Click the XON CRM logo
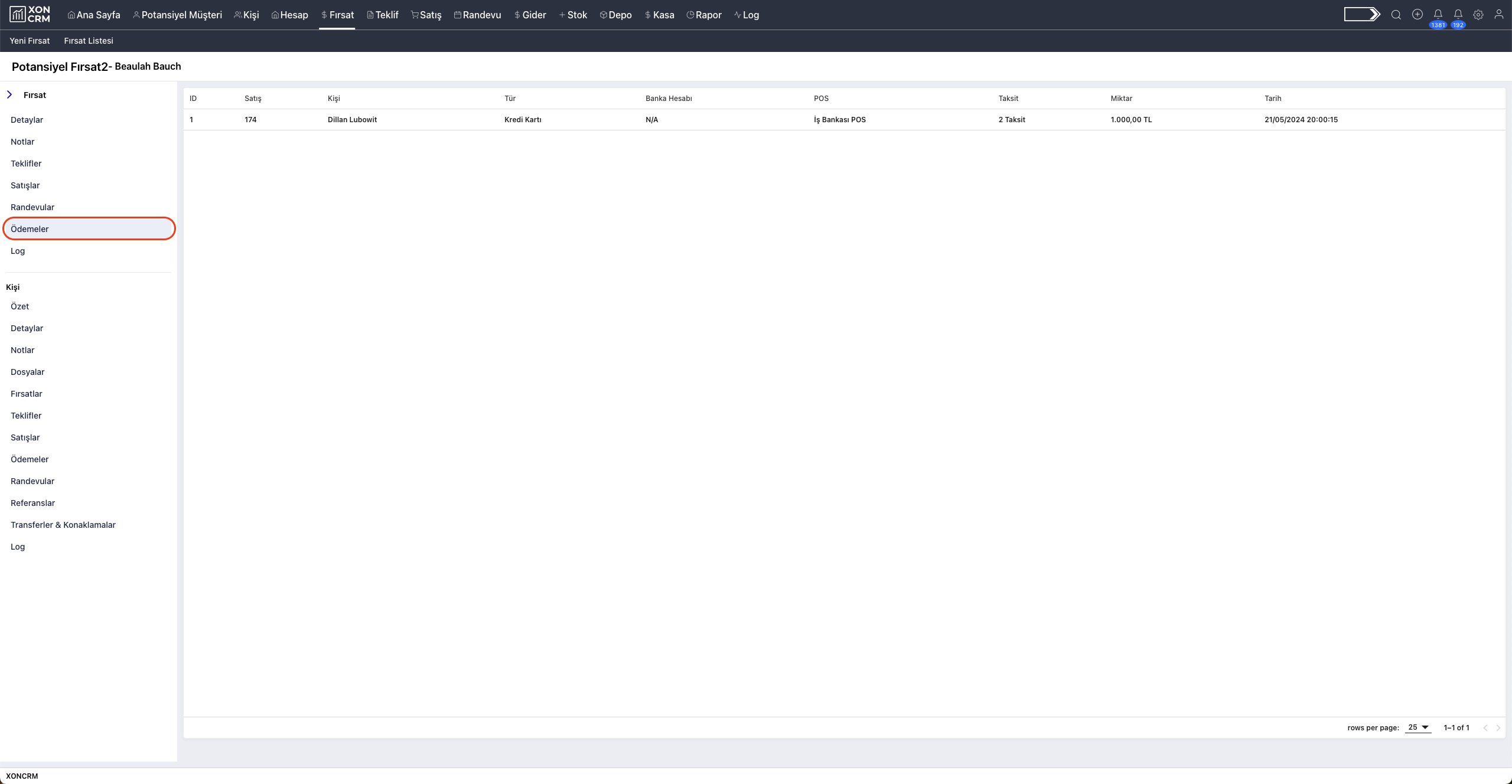The height and width of the screenshot is (784, 1512). [30, 14]
